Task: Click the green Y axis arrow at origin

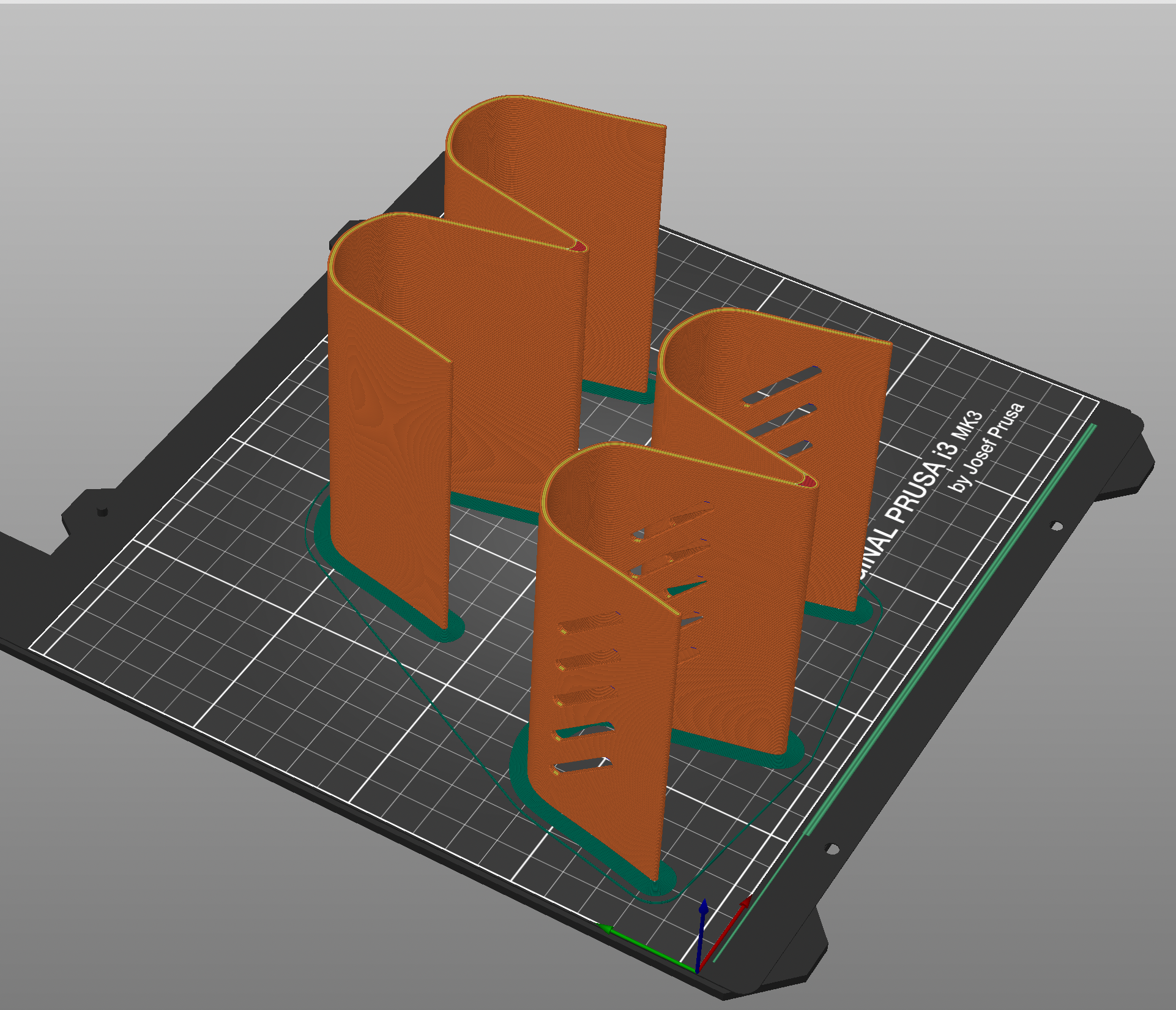Action: (647, 949)
